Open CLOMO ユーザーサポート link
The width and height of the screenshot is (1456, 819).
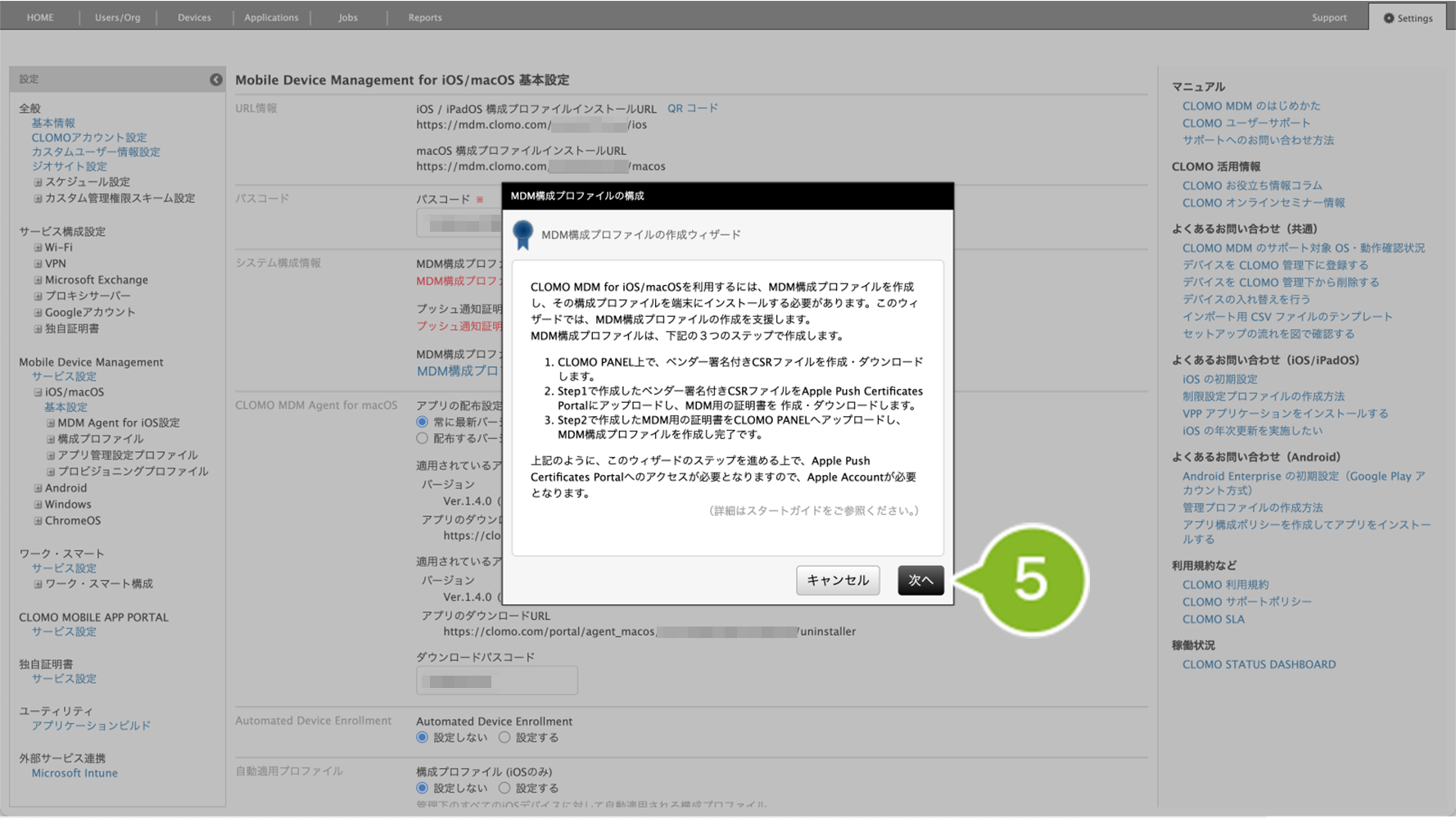pyautogui.click(x=1246, y=123)
